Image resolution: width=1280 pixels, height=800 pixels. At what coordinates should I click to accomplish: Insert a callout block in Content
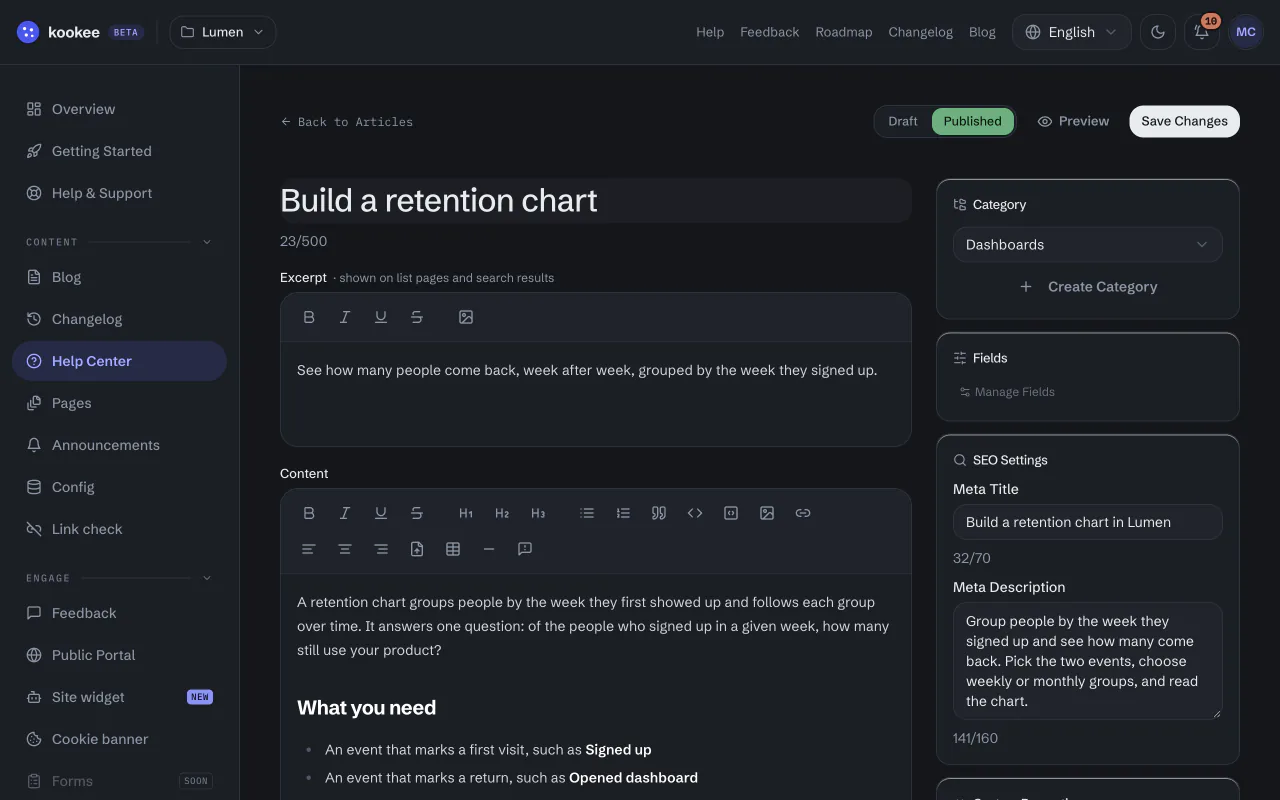(525, 549)
